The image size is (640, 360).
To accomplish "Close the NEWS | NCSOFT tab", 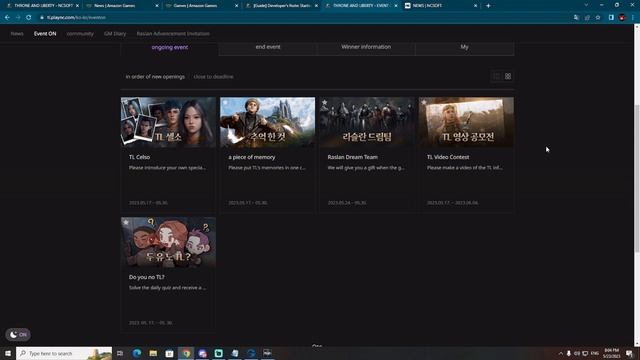I will 475,6.
